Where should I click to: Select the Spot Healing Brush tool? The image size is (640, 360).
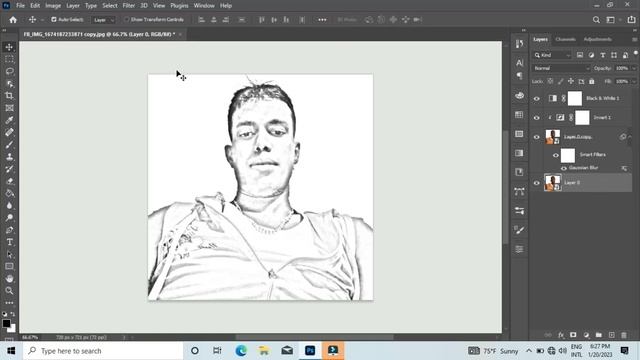9,132
